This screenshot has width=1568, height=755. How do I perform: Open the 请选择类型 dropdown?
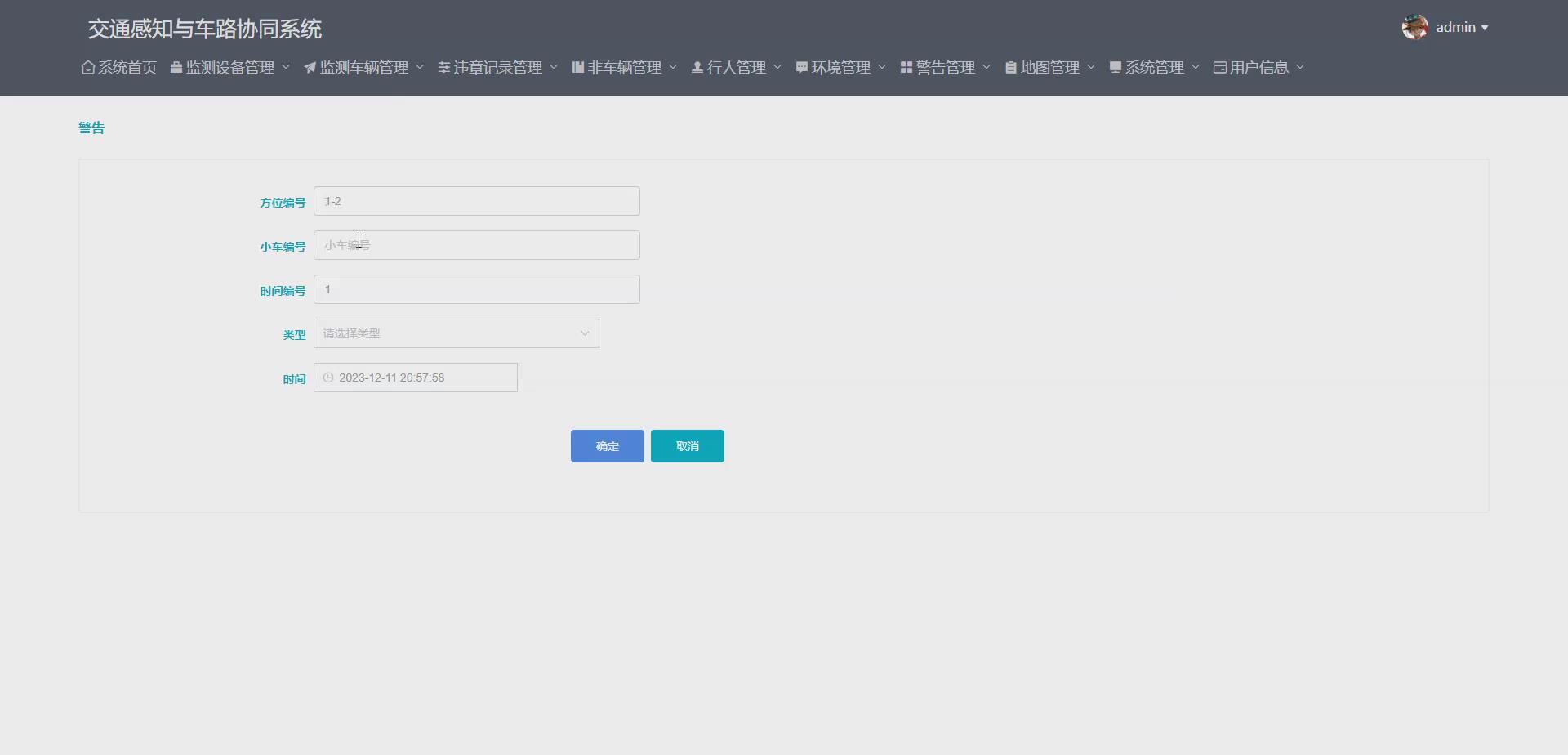(x=457, y=333)
